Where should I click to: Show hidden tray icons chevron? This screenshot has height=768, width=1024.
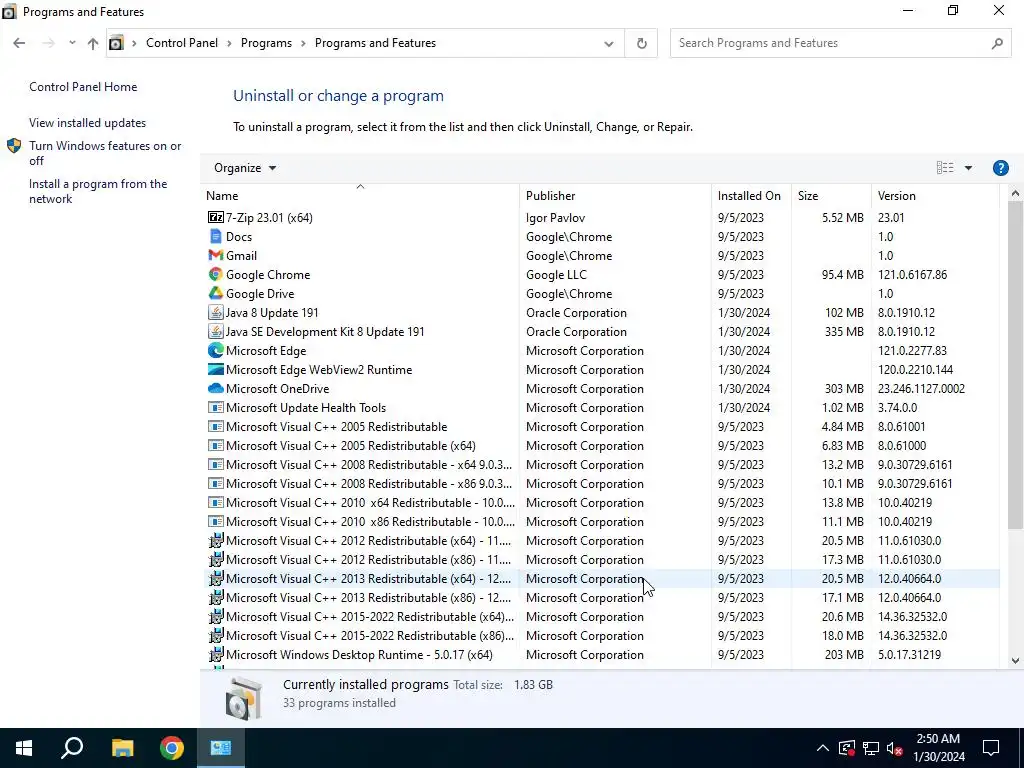pyautogui.click(x=823, y=748)
